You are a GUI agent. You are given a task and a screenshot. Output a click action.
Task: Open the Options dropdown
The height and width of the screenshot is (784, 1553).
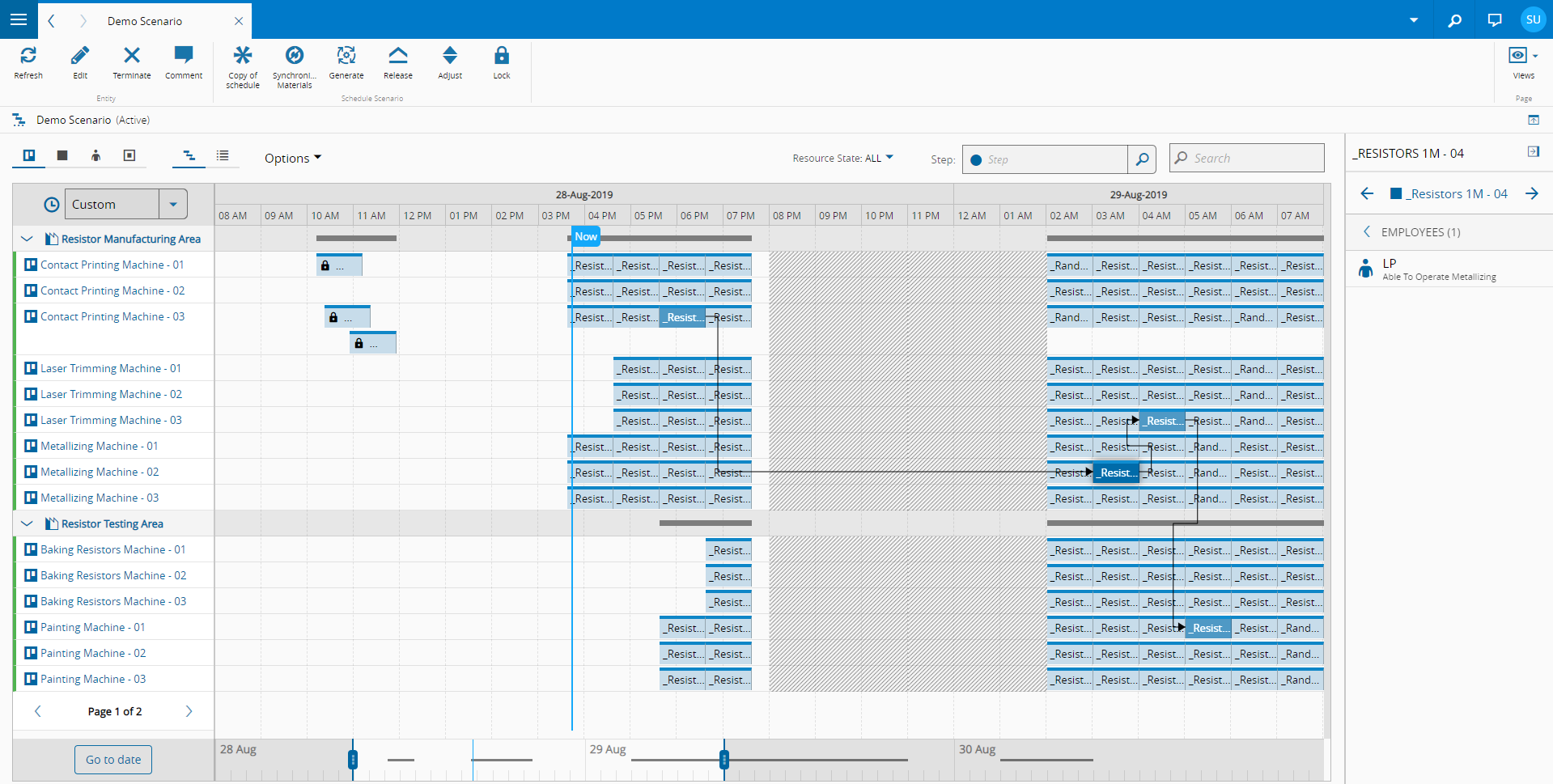tap(292, 159)
